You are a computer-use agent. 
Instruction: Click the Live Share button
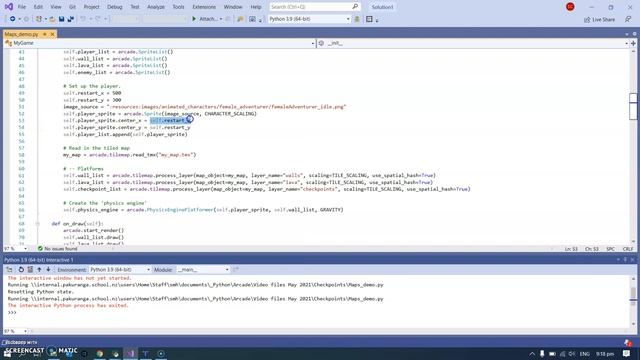599,20
